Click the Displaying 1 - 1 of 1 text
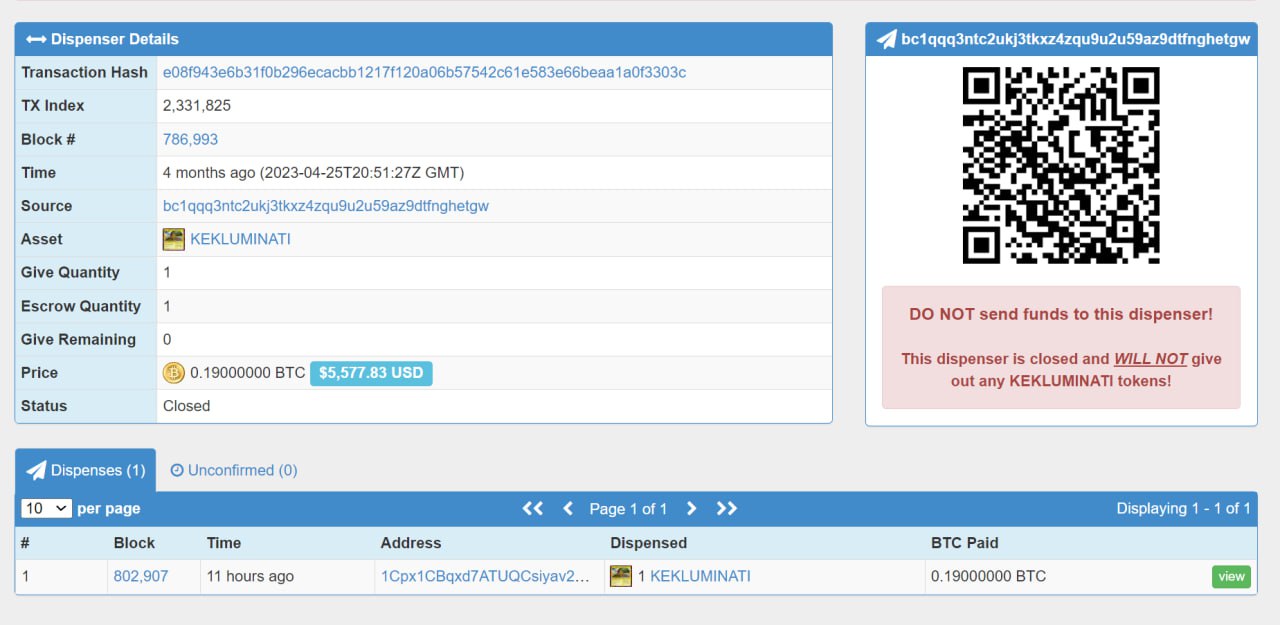Image resolution: width=1280 pixels, height=625 pixels. [x=1184, y=508]
